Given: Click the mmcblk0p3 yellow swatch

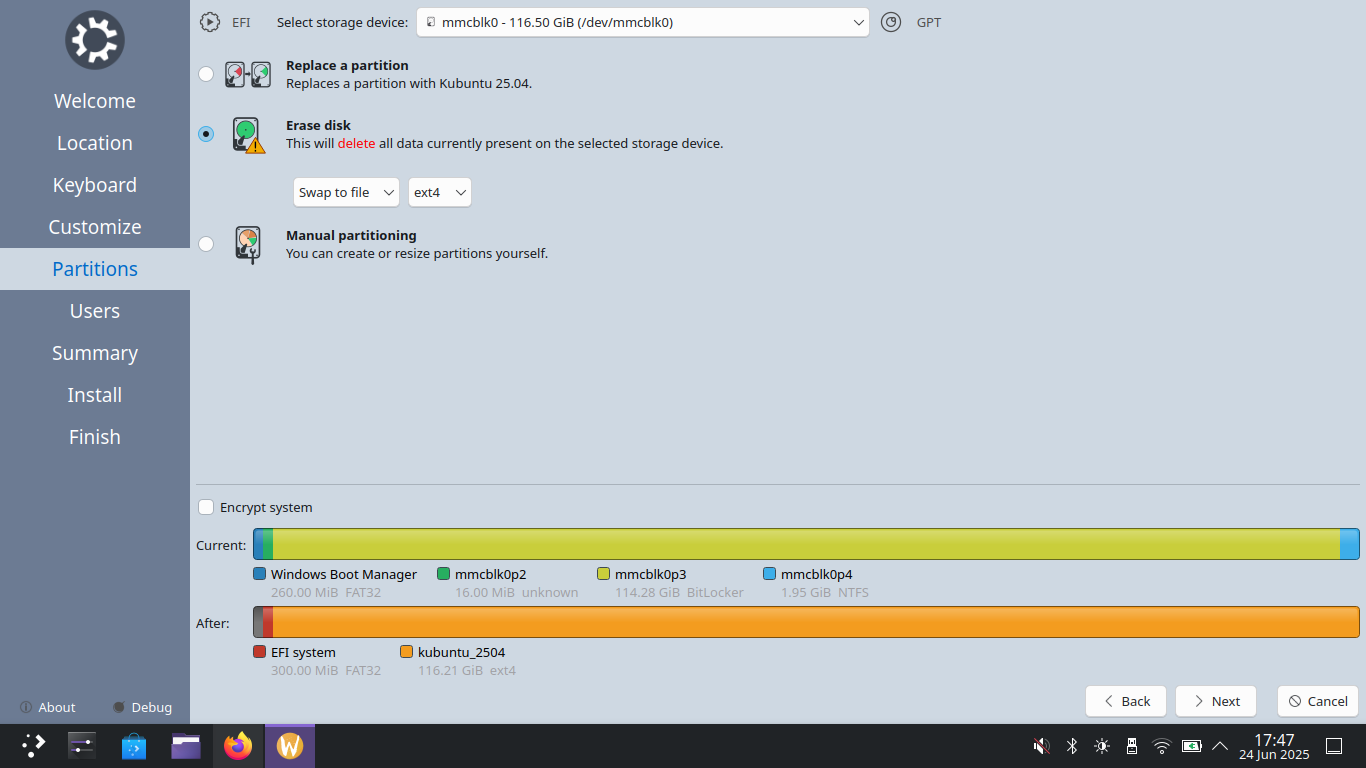Looking at the screenshot, I should click(x=603, y=574).
